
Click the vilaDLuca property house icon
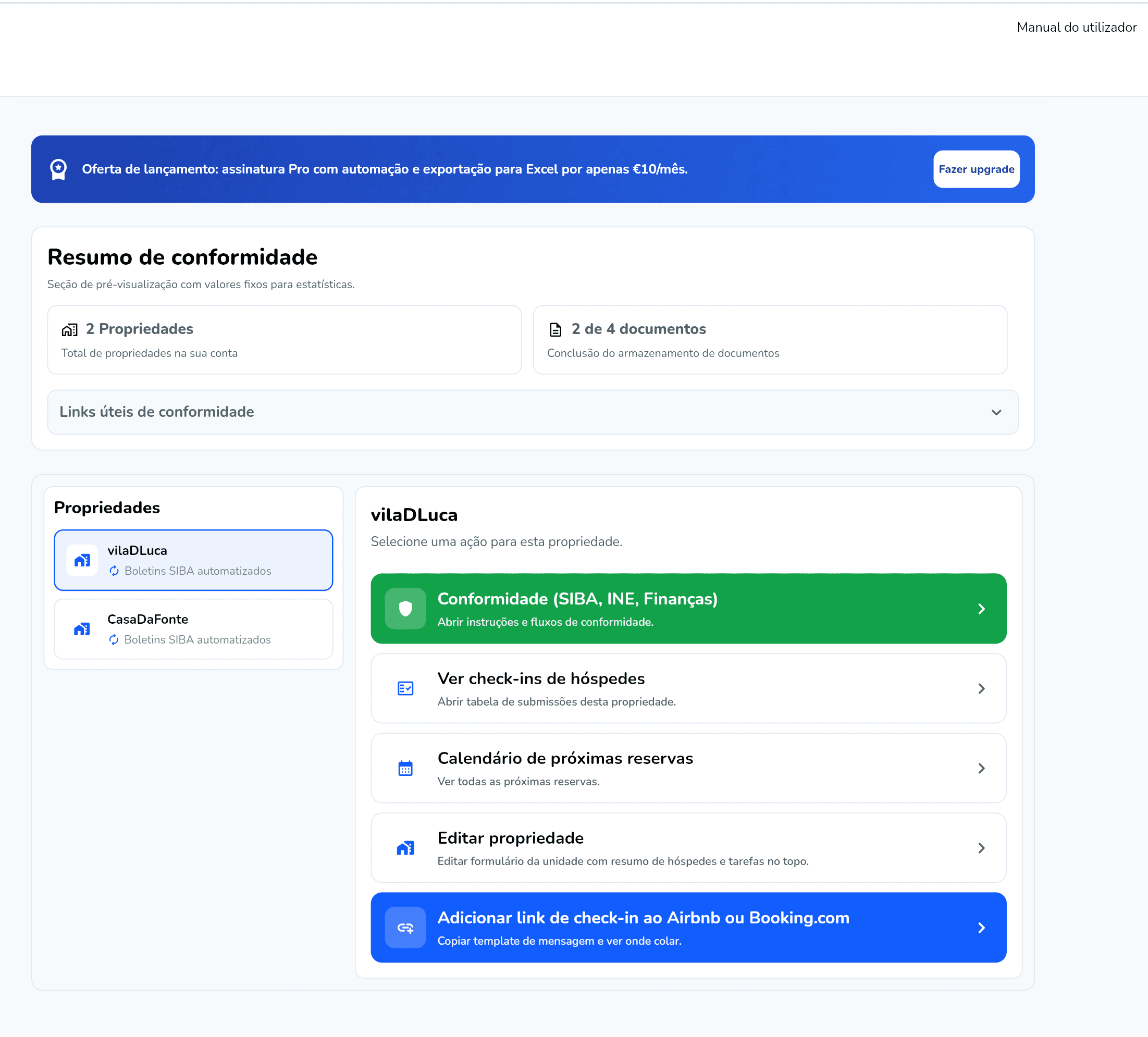pyautogui.click(x=82, y=560)
